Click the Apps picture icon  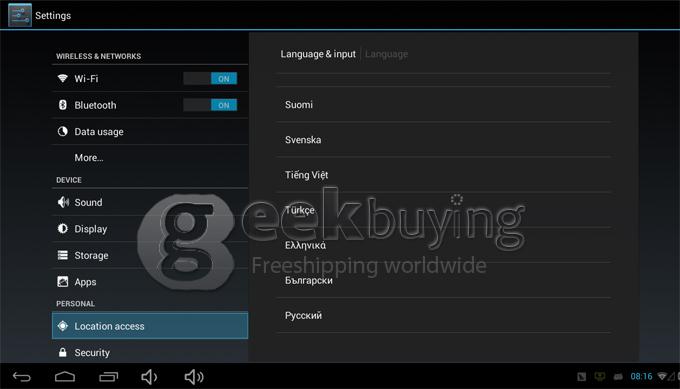coord(62,281)
